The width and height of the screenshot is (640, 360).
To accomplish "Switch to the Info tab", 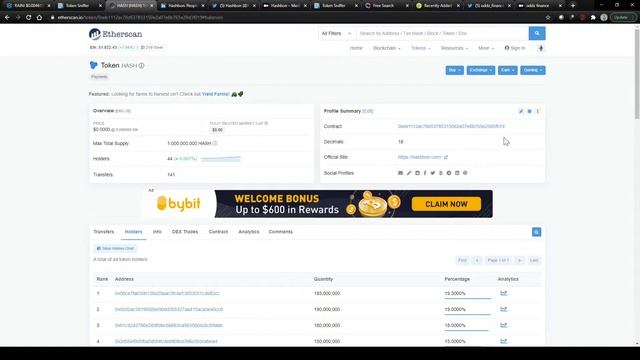I will [x=157, y=232].
